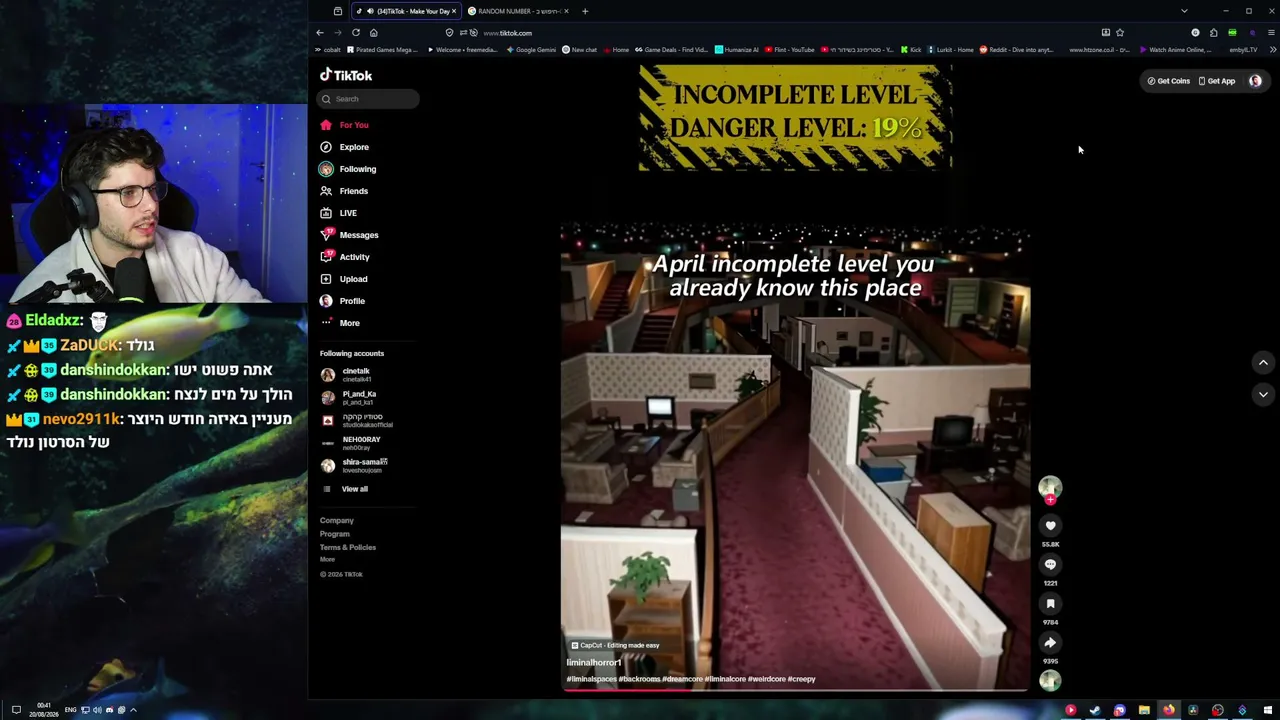This screenshot has height=720, width=1280.
Task: Open the Friends page
Action: click(x=344, y=191)
